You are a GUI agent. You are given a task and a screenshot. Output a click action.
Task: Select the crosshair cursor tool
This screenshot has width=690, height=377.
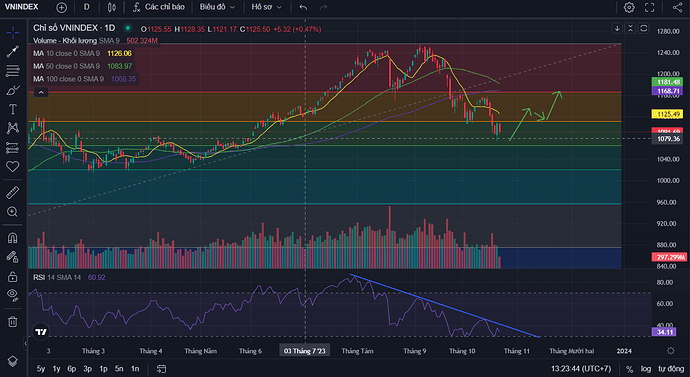tap(13, 32)
